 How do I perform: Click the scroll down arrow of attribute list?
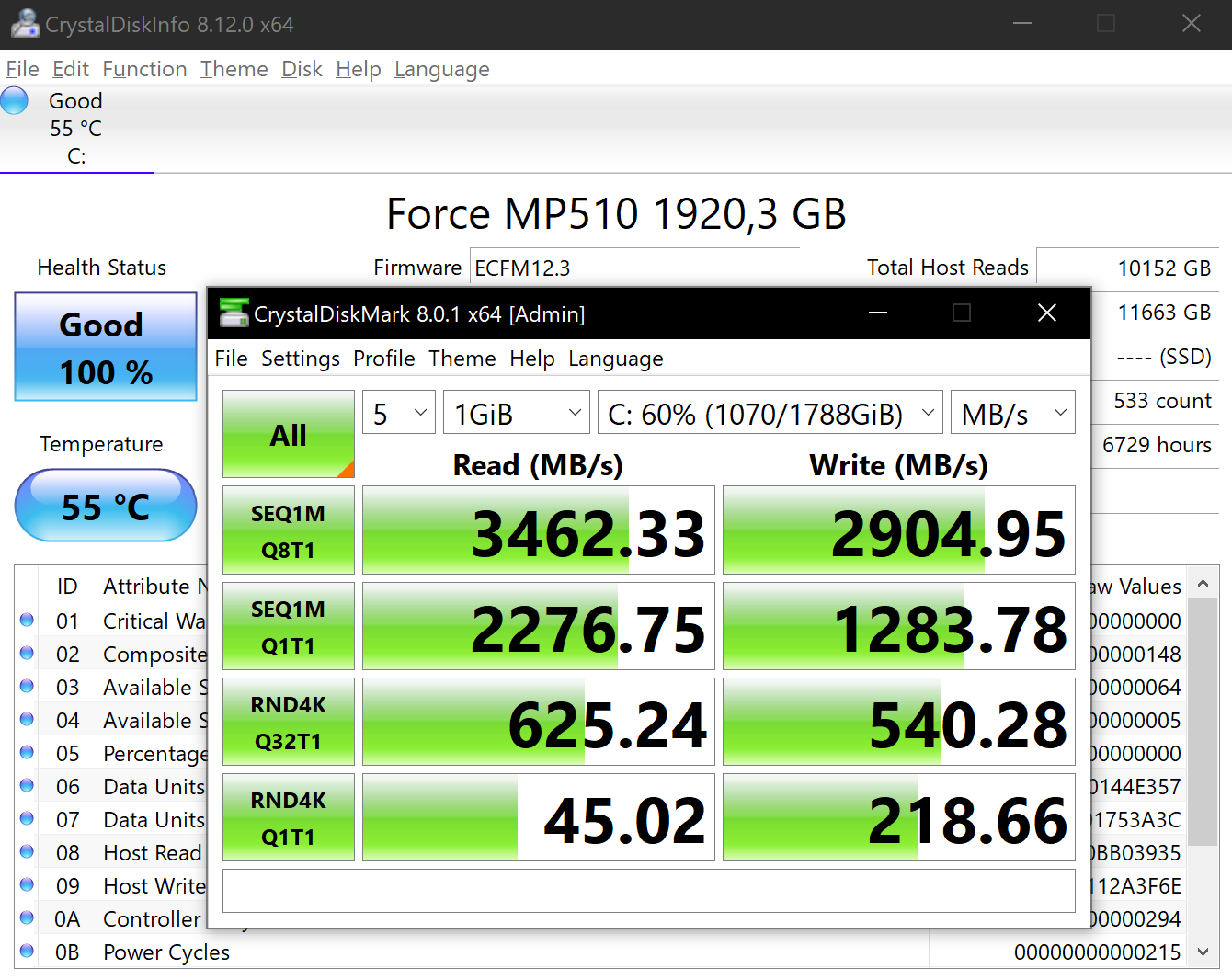pyautogui.click(x=1203, y=952)
